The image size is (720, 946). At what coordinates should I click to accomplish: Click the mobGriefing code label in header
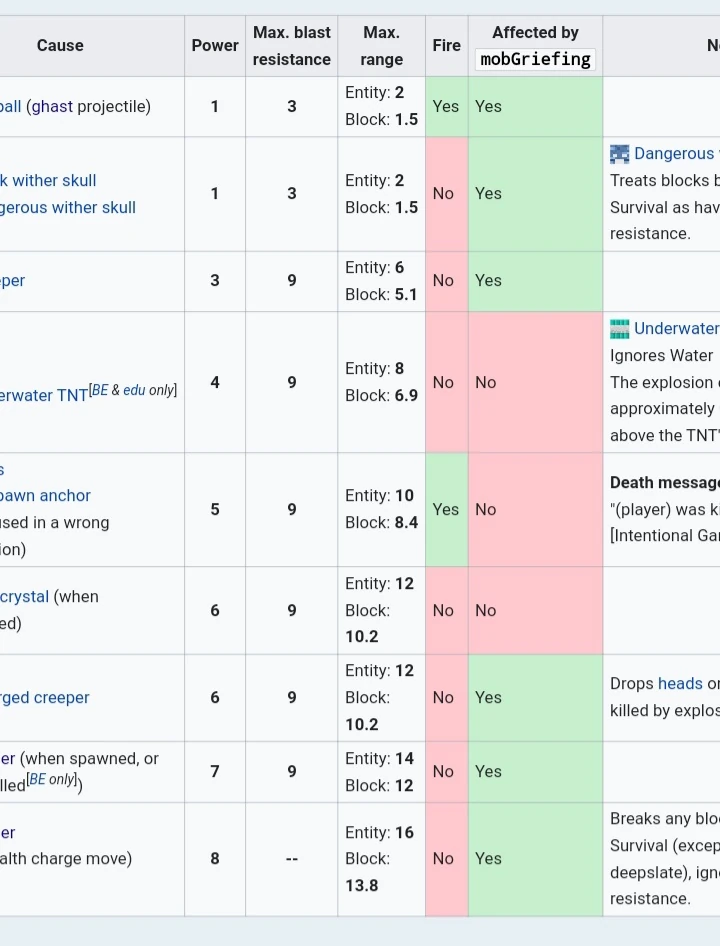[x=535, y=59]
